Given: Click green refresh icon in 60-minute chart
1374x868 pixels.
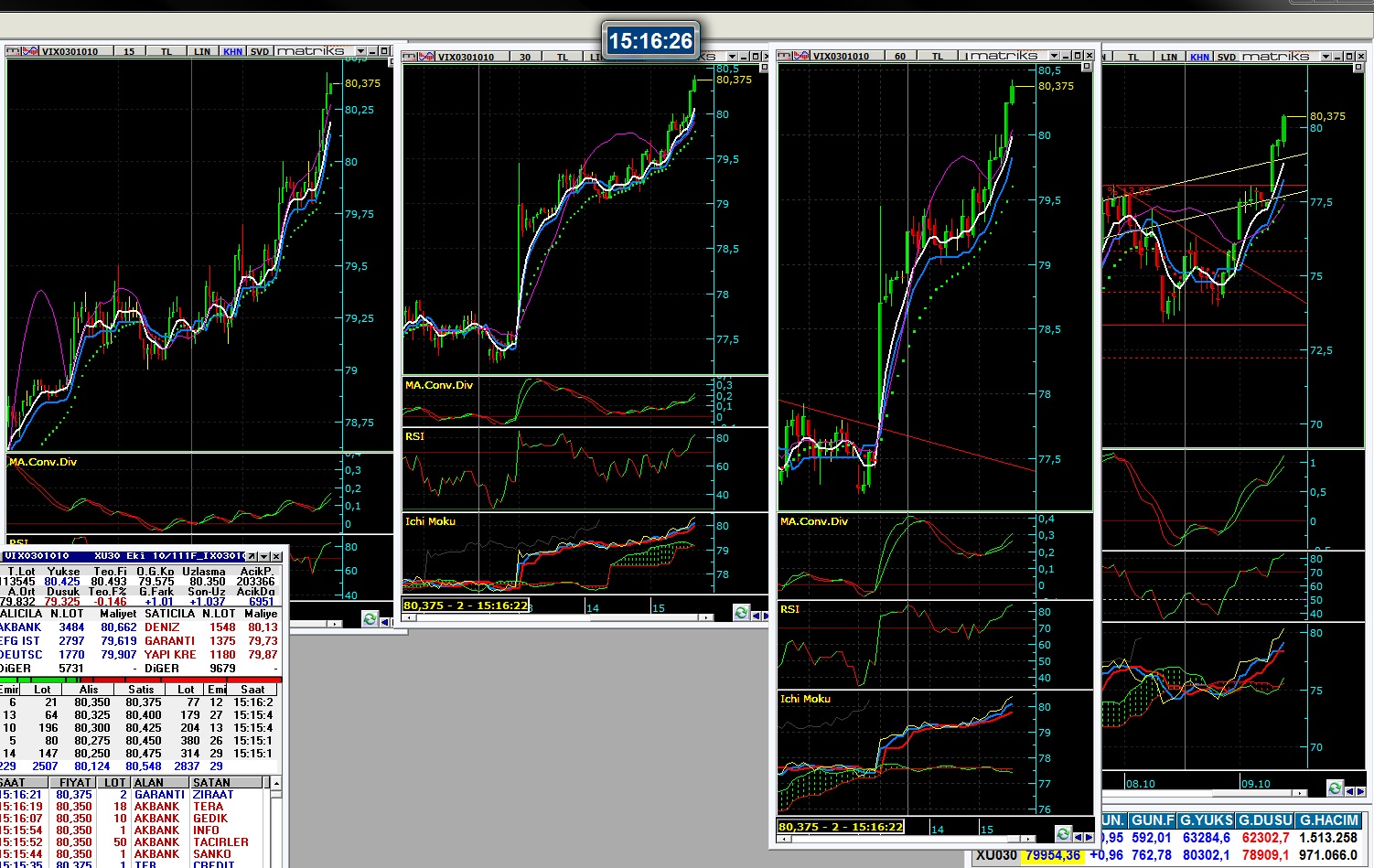Looking at the screenshot, I should coord(1062,833).
